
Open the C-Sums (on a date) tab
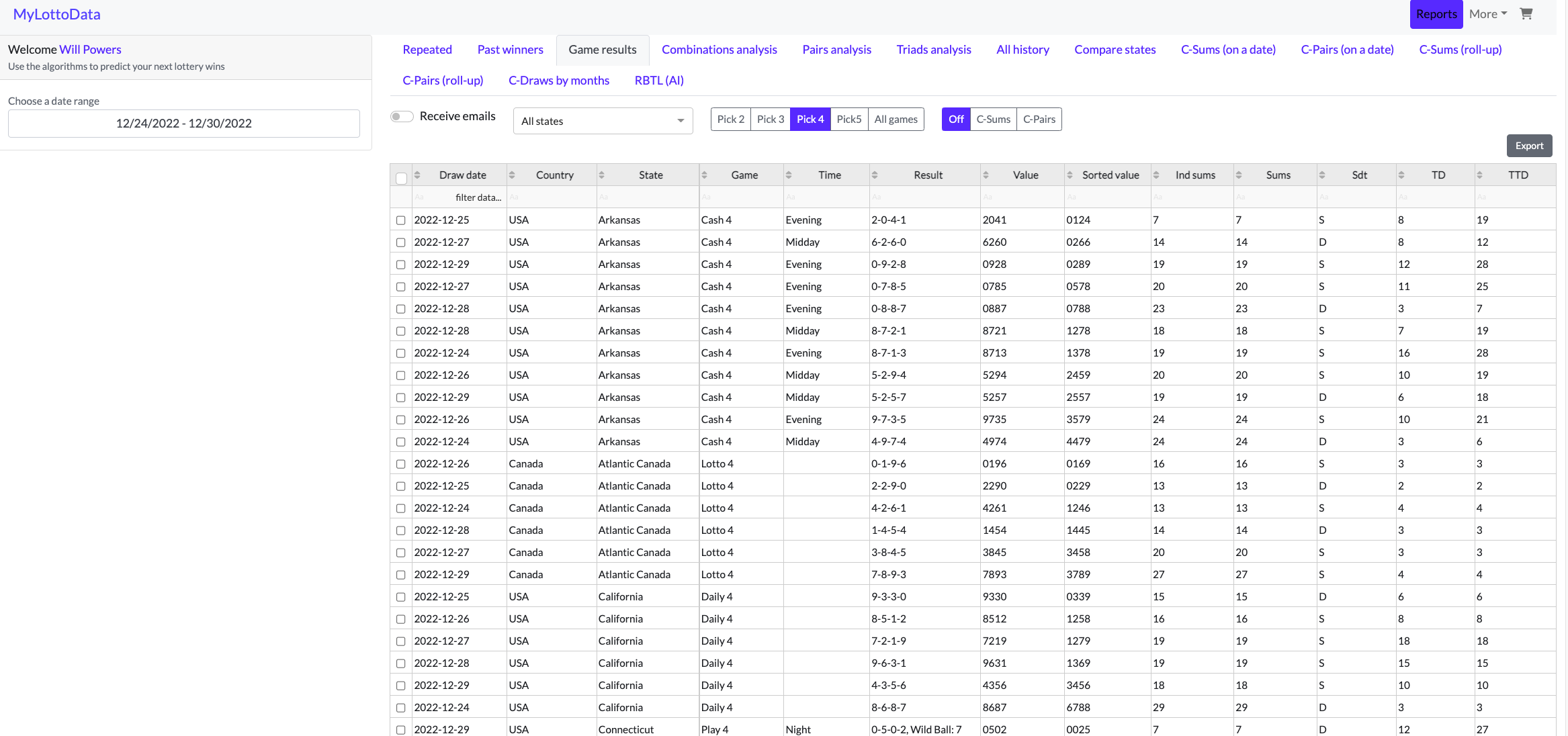coord(1229,50)
